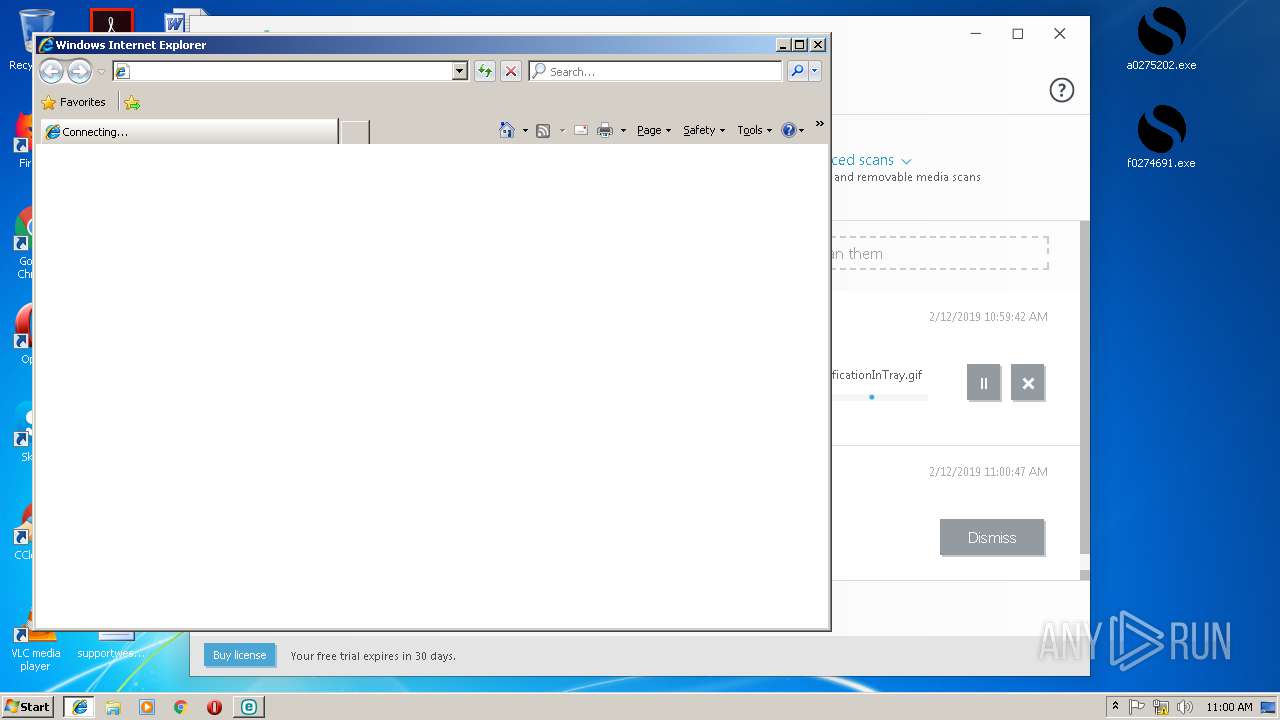Open the Tools menu

tap(755, 130)
